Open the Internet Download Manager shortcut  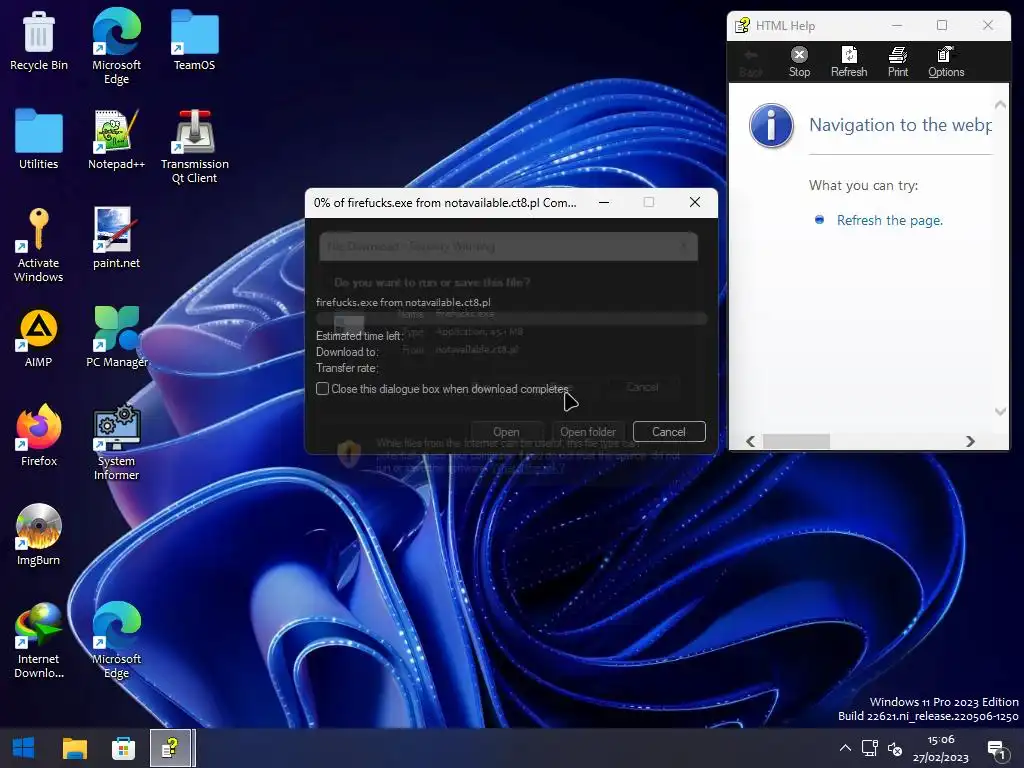click(39, 641)
